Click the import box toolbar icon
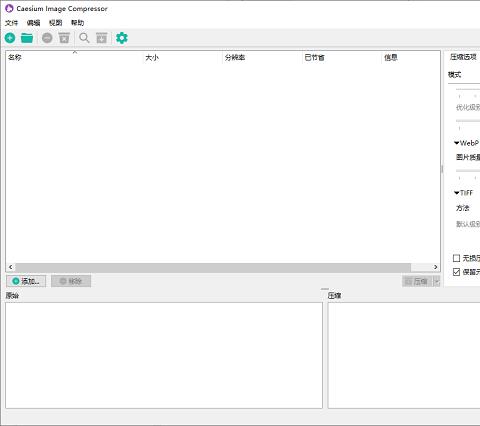 click(x=102, y=38)
